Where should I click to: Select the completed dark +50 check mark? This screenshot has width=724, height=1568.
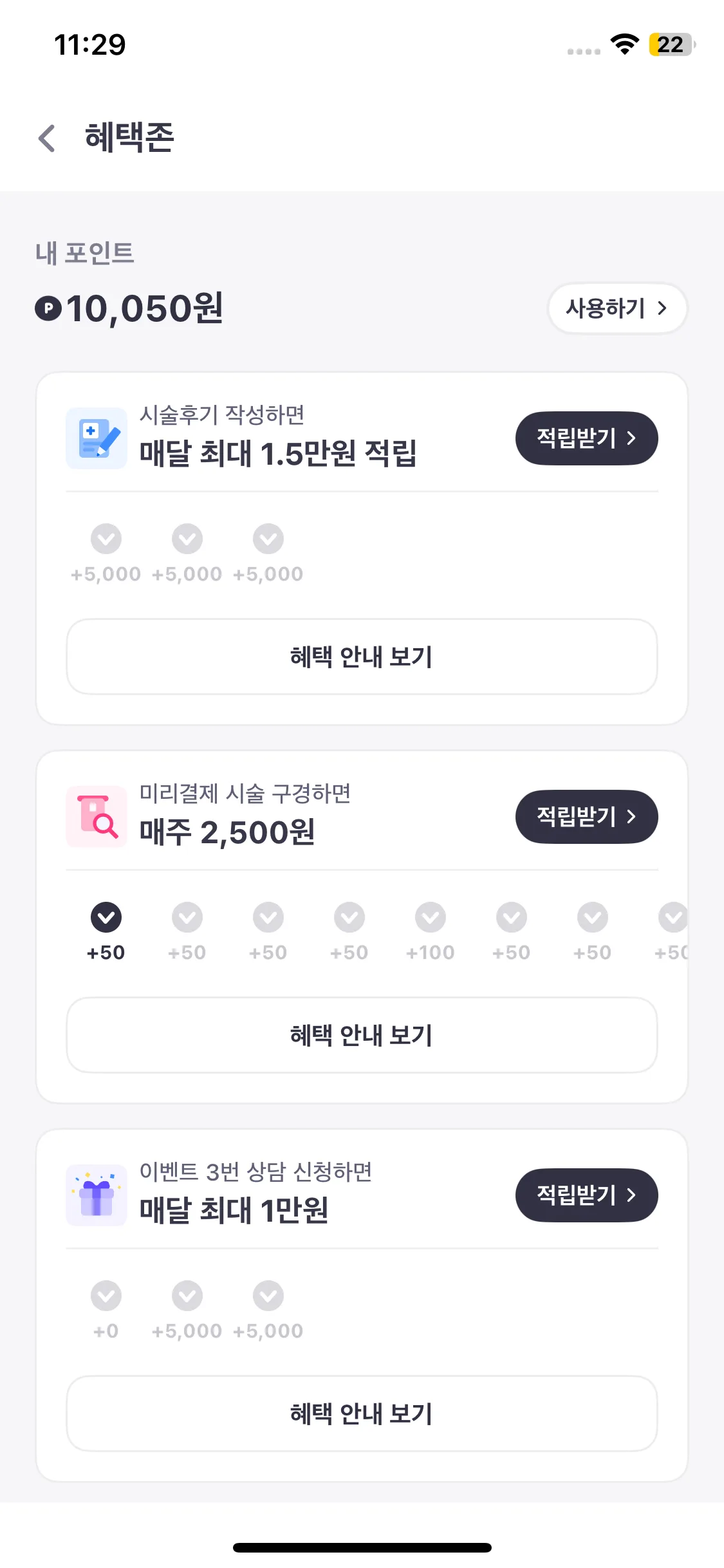[x=106, y=917]
